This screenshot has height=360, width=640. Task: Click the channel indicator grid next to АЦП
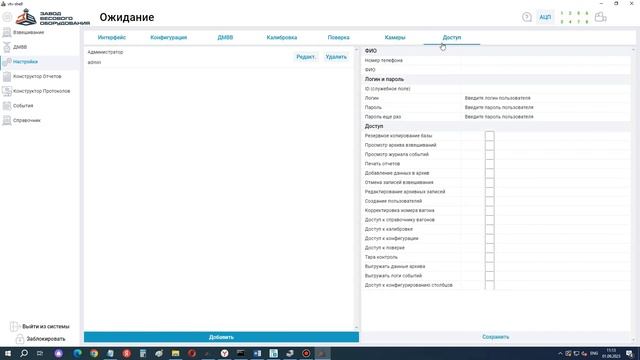point(575,17)
